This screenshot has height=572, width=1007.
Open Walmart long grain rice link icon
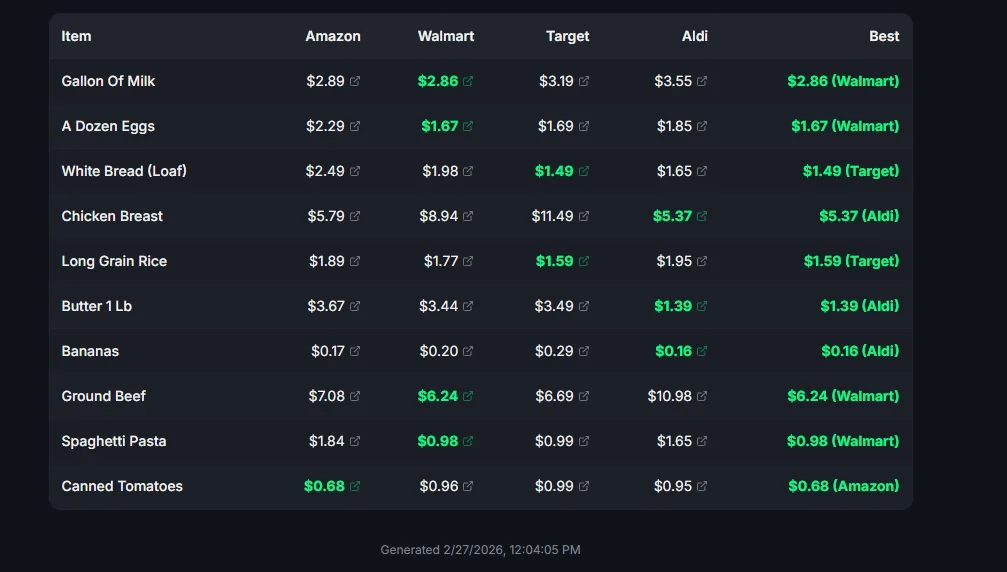tap(468, 261)
